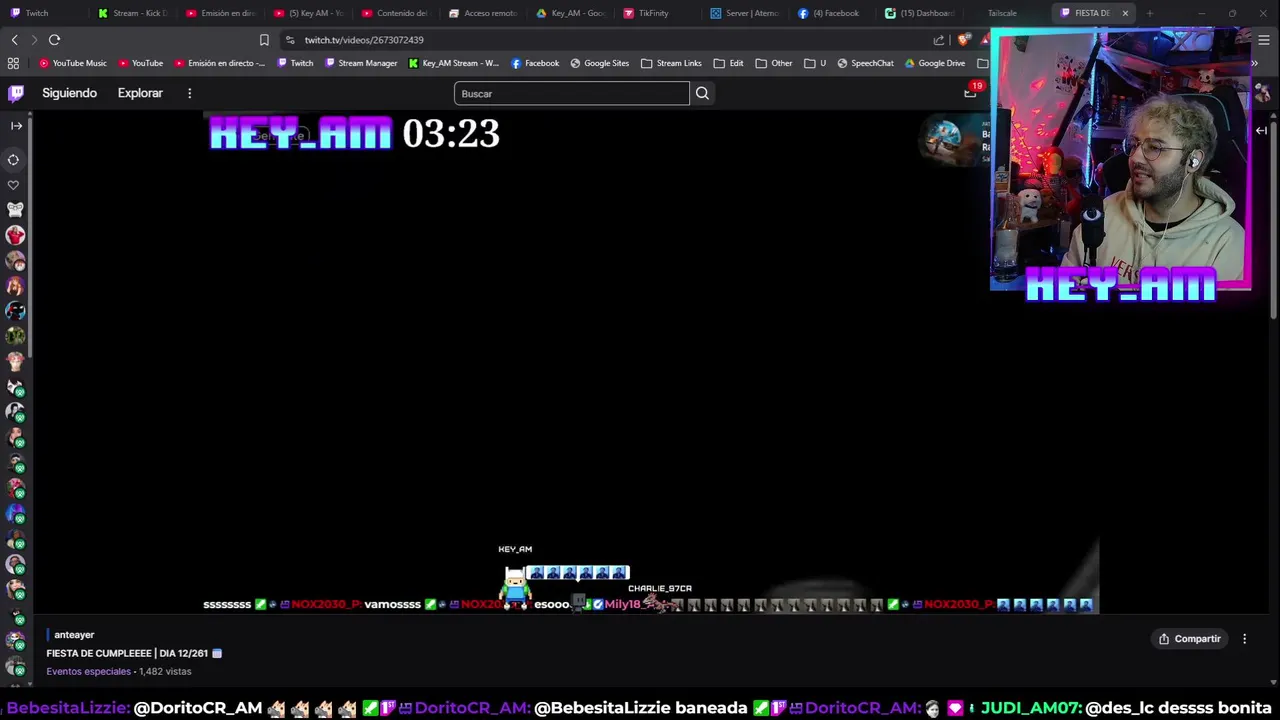The height and width of the screenshot is (720, 1280).
Task: Open the Stream Links bookmark folder
Action: pyautogui.click(x=671, y=63)
